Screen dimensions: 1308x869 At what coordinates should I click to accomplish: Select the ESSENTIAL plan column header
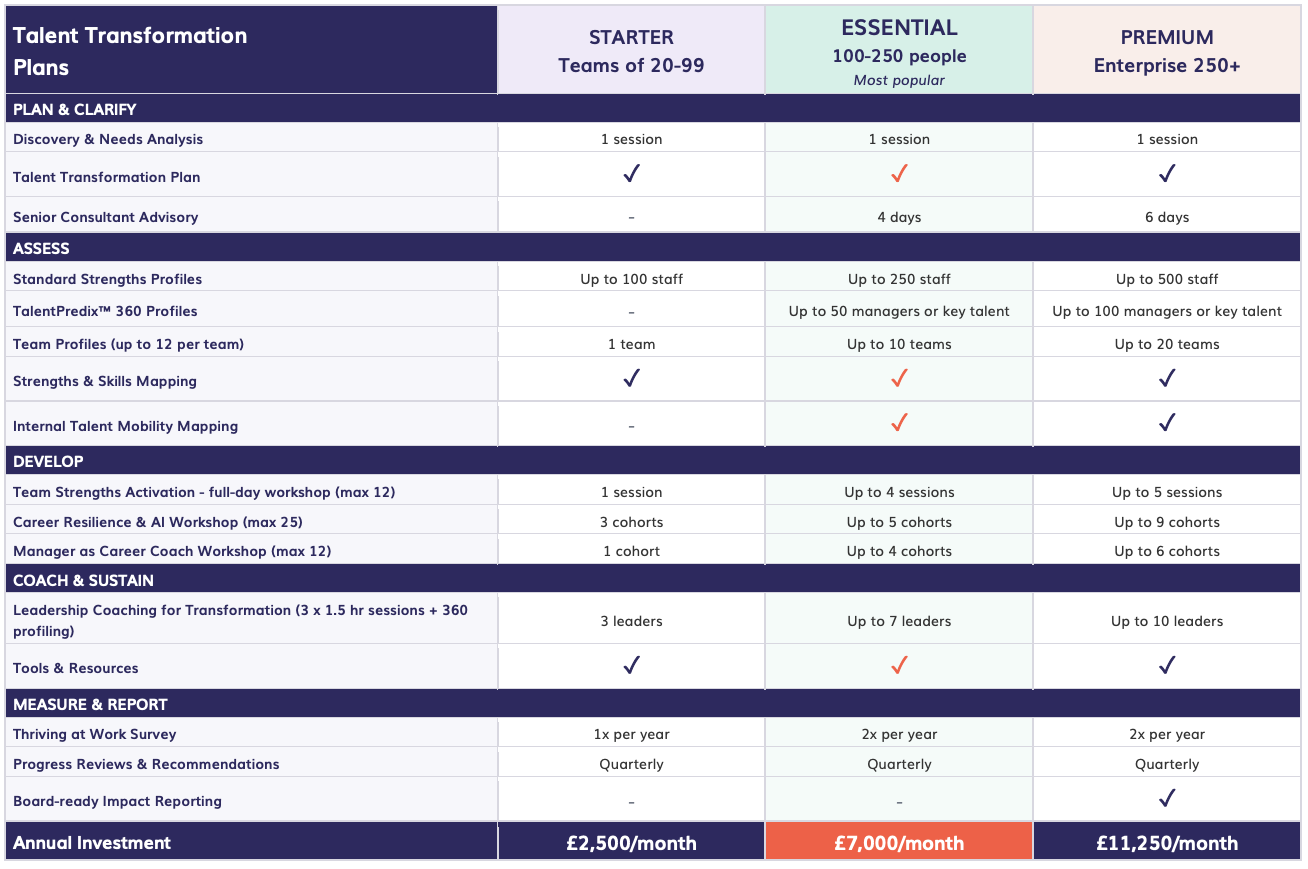pyautogui.click(x=899, y=51)
